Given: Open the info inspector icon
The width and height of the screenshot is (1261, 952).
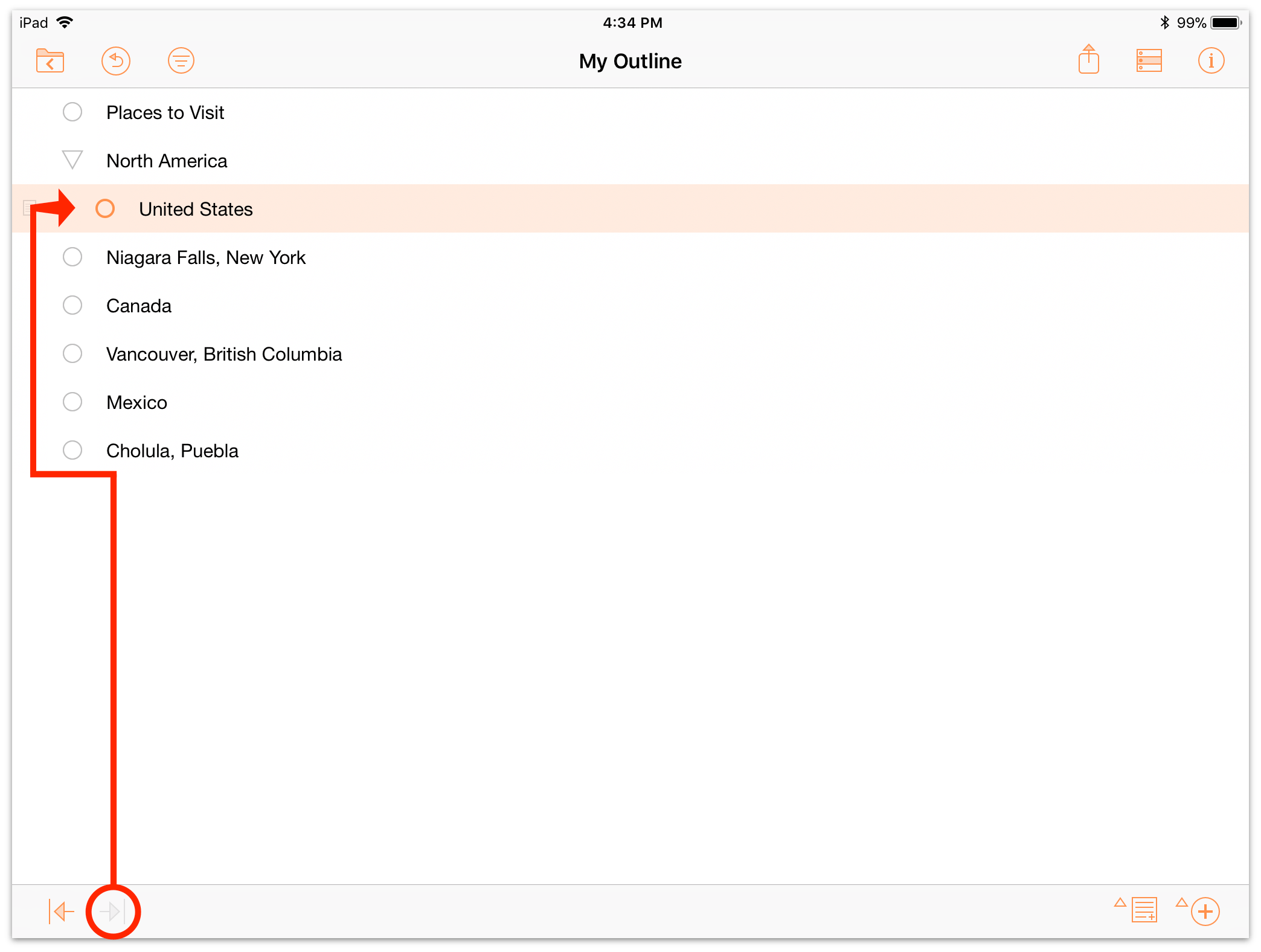Looking at the screenshot, I should (1211, 61).
